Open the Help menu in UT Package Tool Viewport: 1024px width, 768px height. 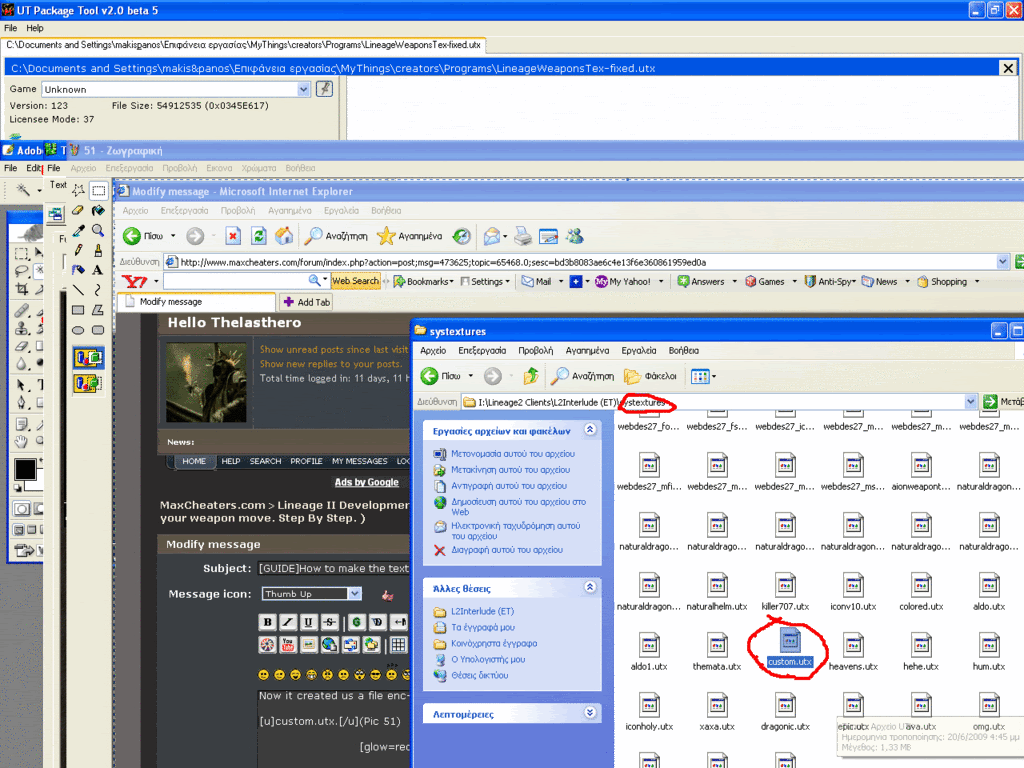(x=35, y=28)
